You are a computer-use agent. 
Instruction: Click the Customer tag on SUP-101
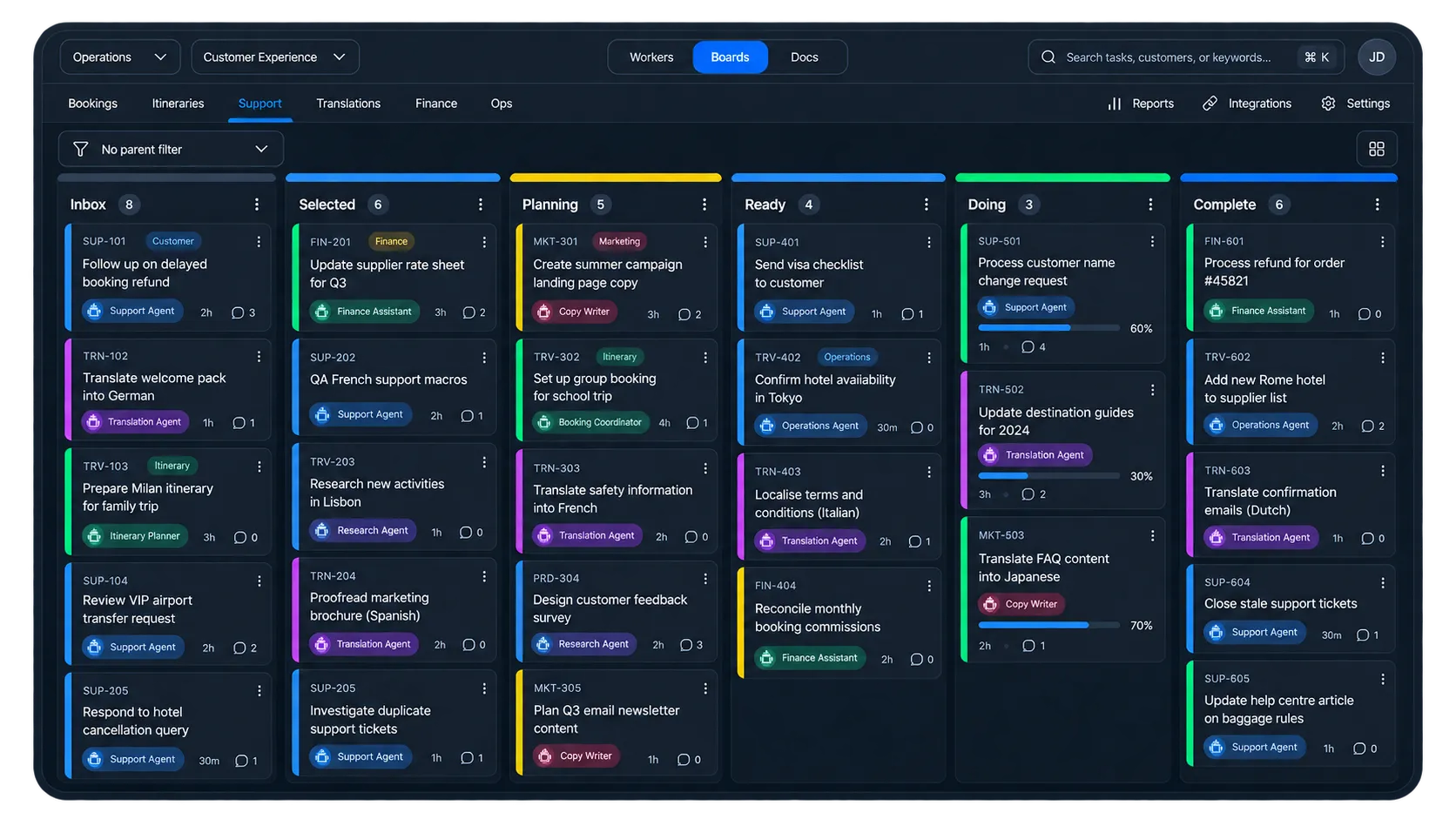[173, 241]
